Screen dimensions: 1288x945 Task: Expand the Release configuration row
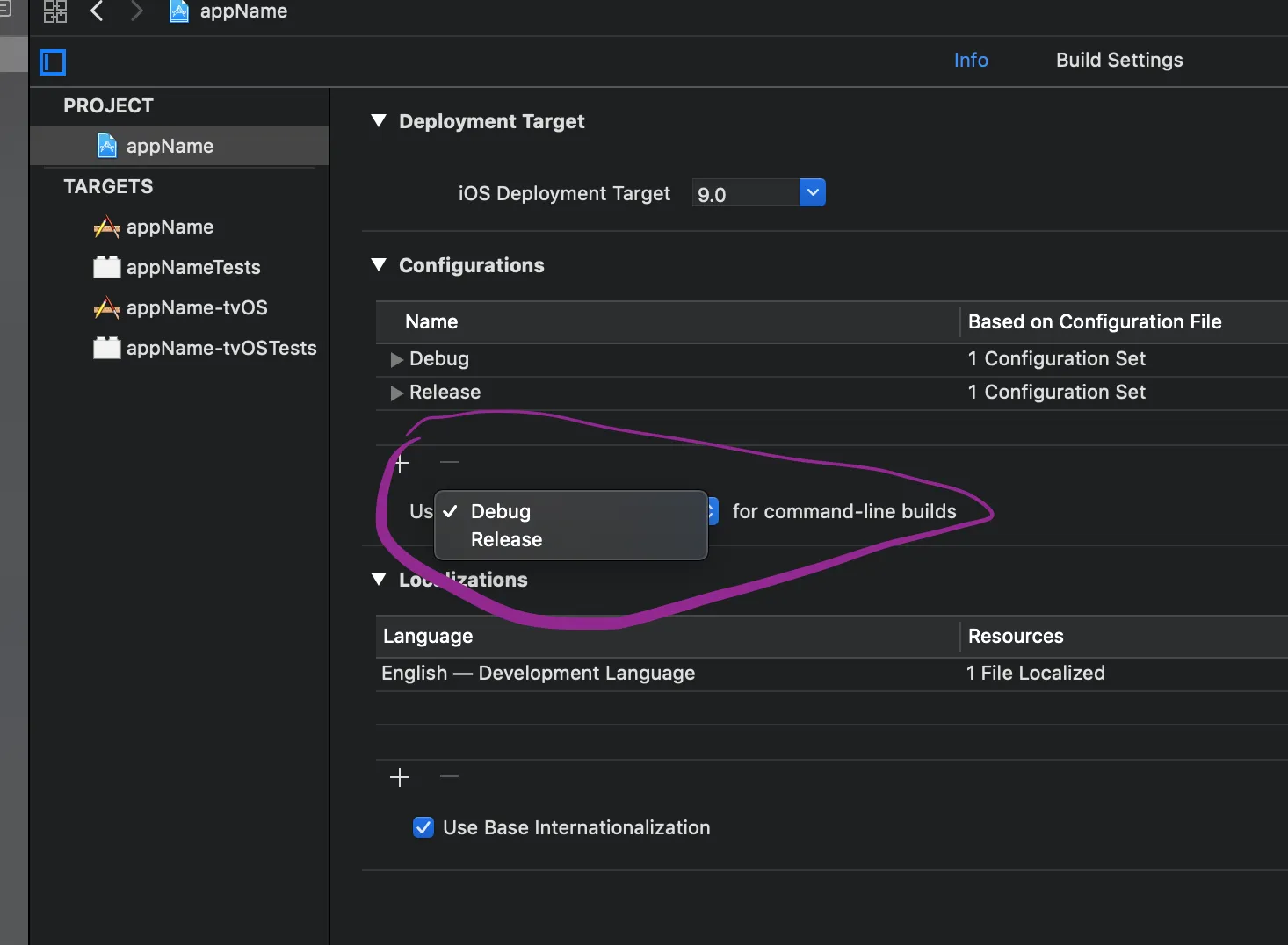coord(396,393)
